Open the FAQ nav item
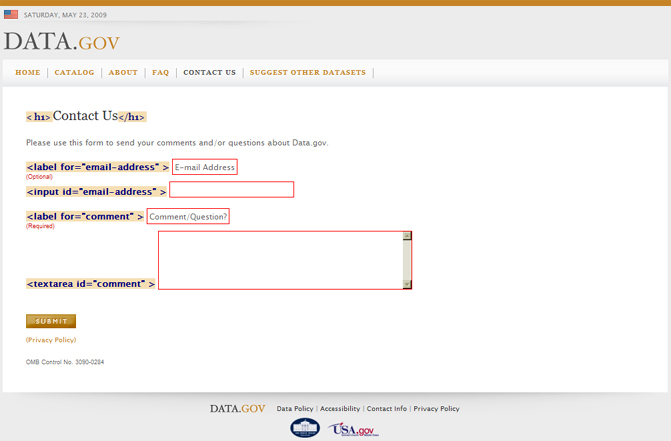This screenshot has width=671, height=441. point(160,72)
